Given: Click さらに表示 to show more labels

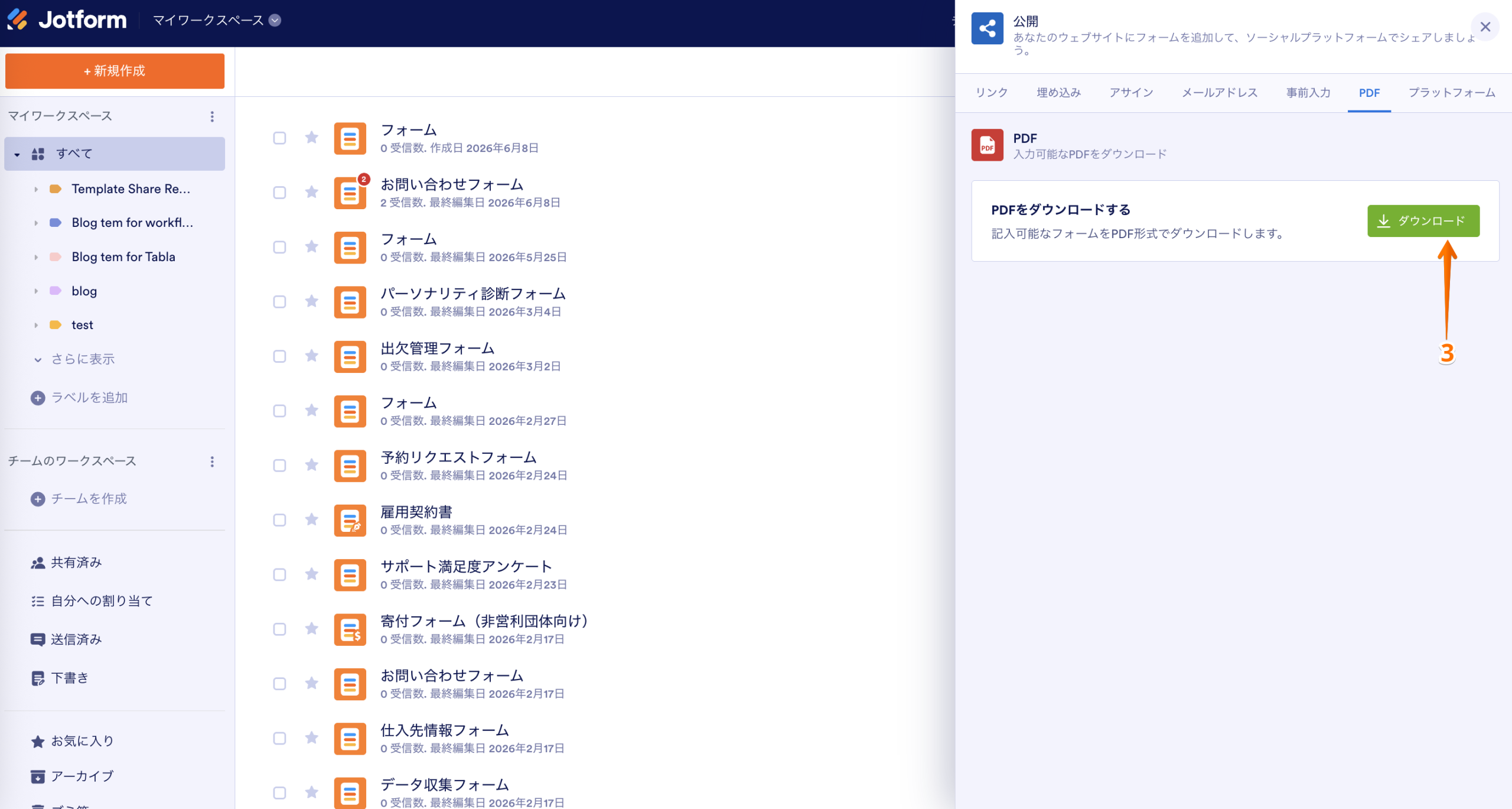Looking at the screenshot, I should click(74, 359).
